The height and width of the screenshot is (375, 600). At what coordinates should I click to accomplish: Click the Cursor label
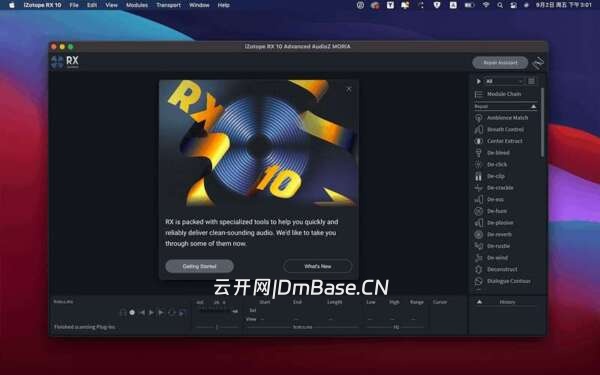pos(440,302)
